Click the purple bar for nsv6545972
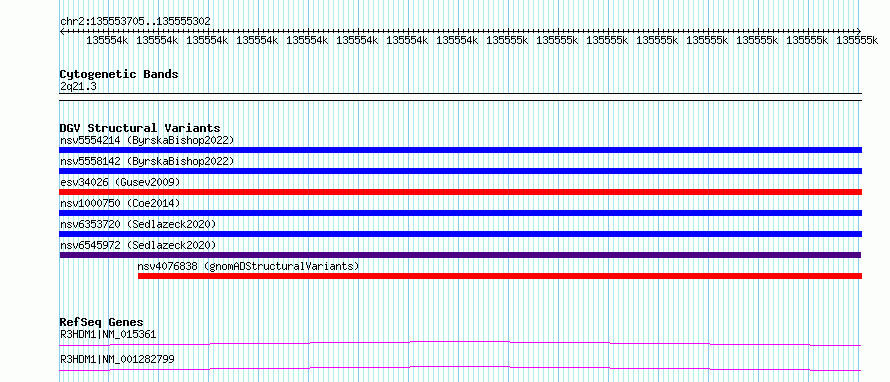This screenshot has width=890, height=382. point(460,255)
